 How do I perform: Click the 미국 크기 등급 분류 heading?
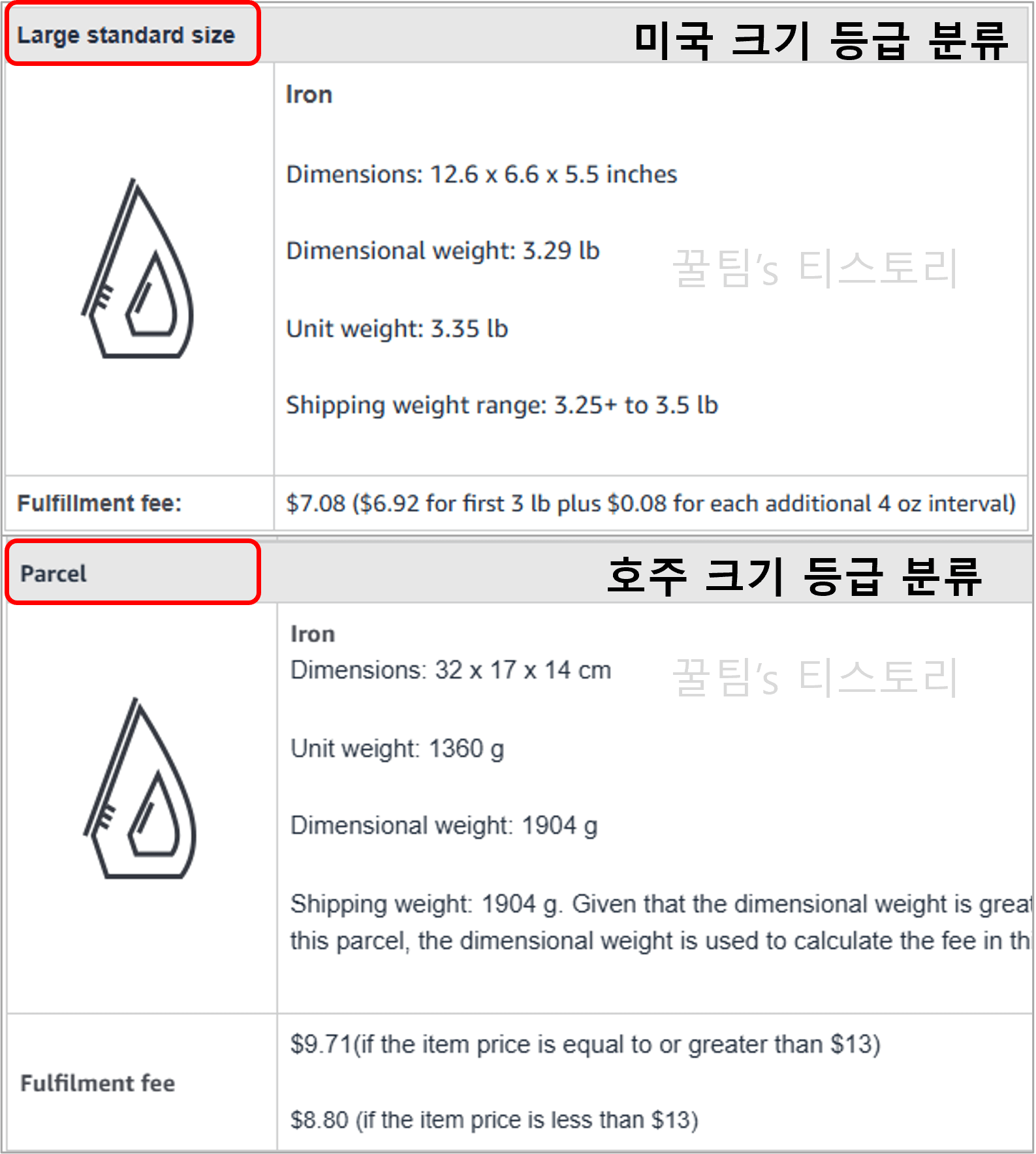821,40
